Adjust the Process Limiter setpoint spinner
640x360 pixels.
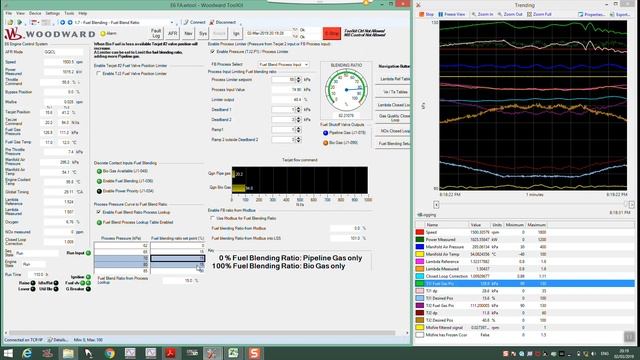298,80
